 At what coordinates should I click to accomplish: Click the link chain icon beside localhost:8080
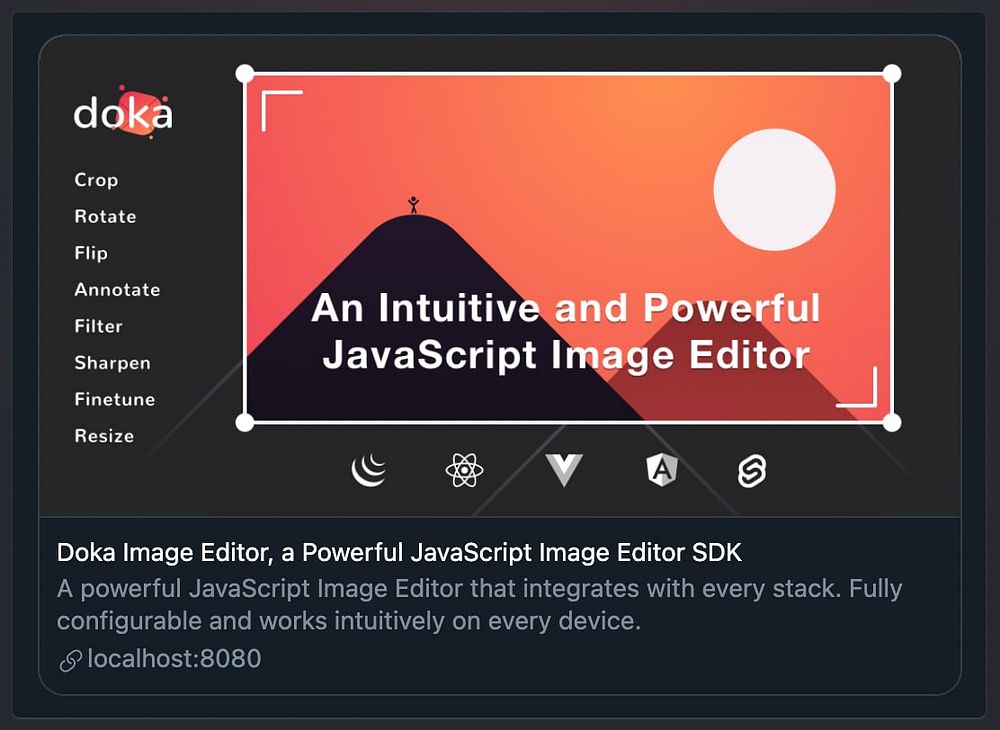70,661
